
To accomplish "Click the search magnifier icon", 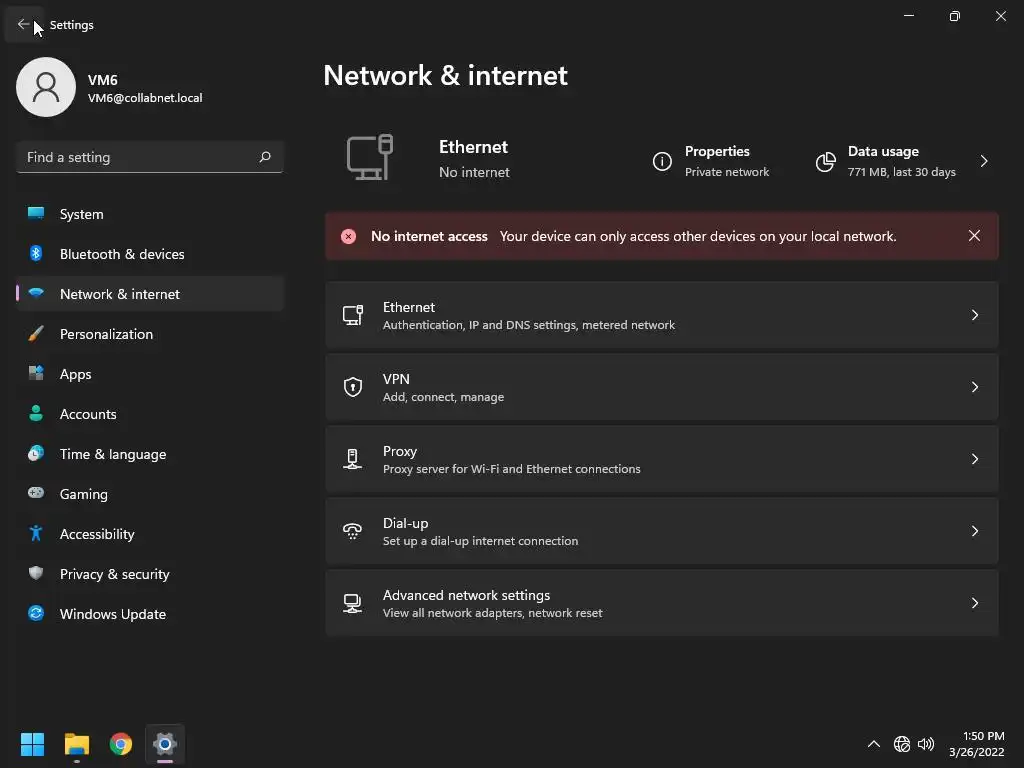I will coord(265,157).
